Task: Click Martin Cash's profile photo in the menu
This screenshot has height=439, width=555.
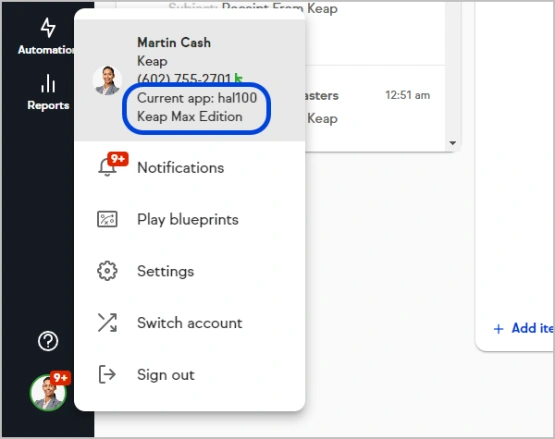Action: tap(107, 80)
